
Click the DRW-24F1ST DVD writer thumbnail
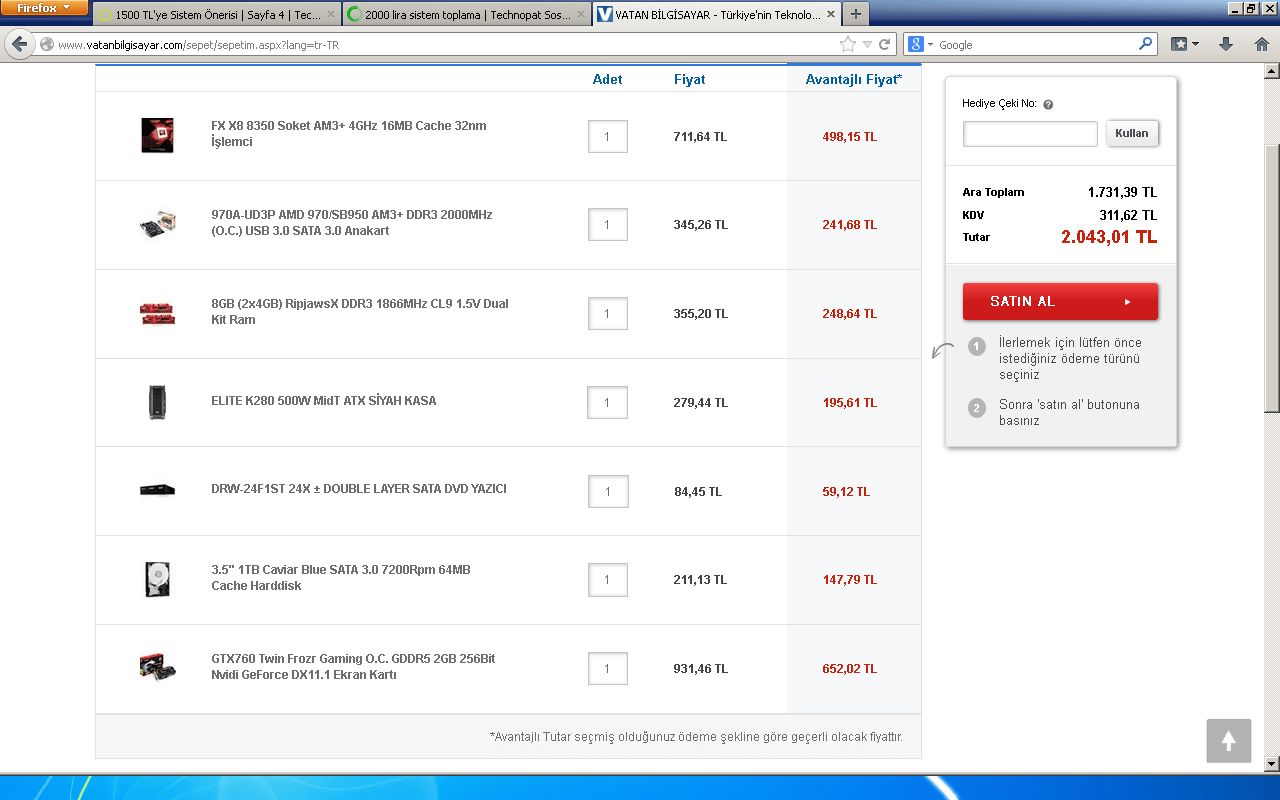pyautogui.click(x=158, y=490)
